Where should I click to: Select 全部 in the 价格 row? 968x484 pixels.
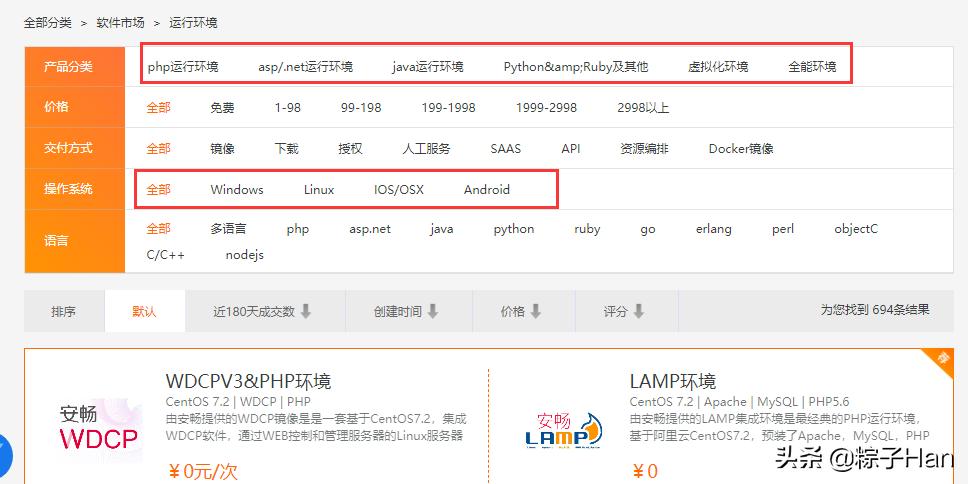[x=158, y=107]
